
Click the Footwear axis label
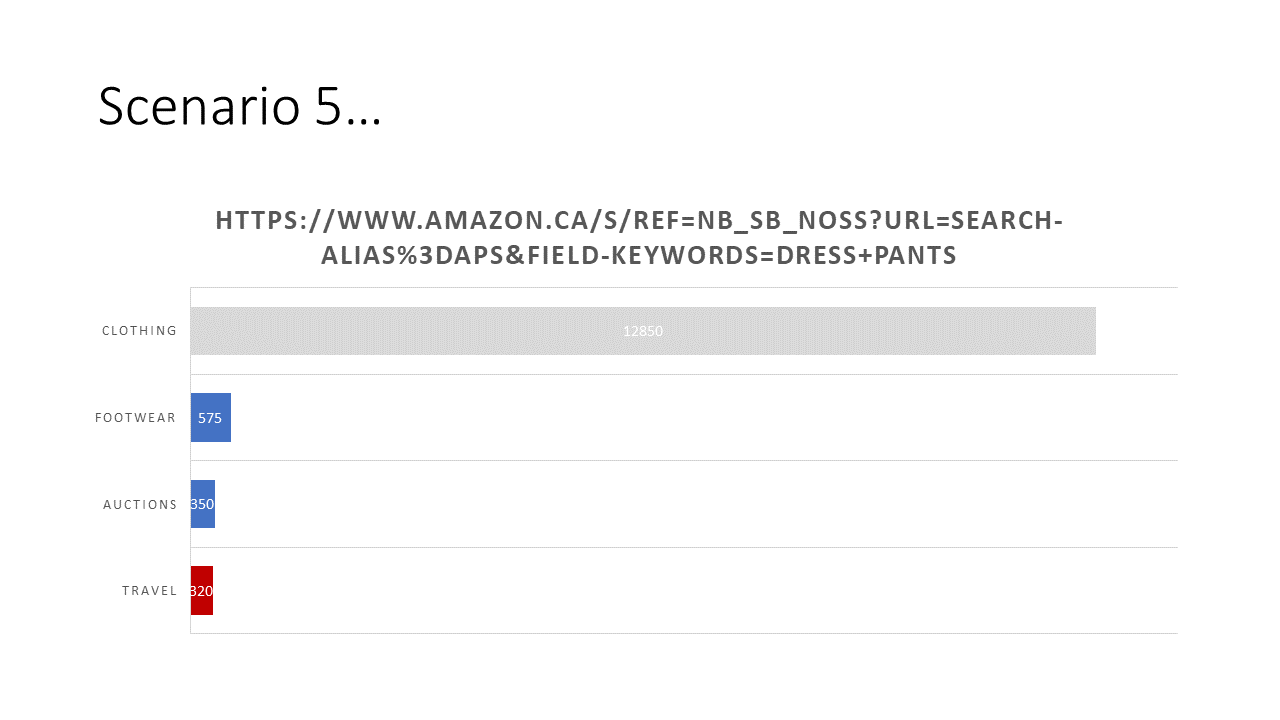[x=136, y=418]
